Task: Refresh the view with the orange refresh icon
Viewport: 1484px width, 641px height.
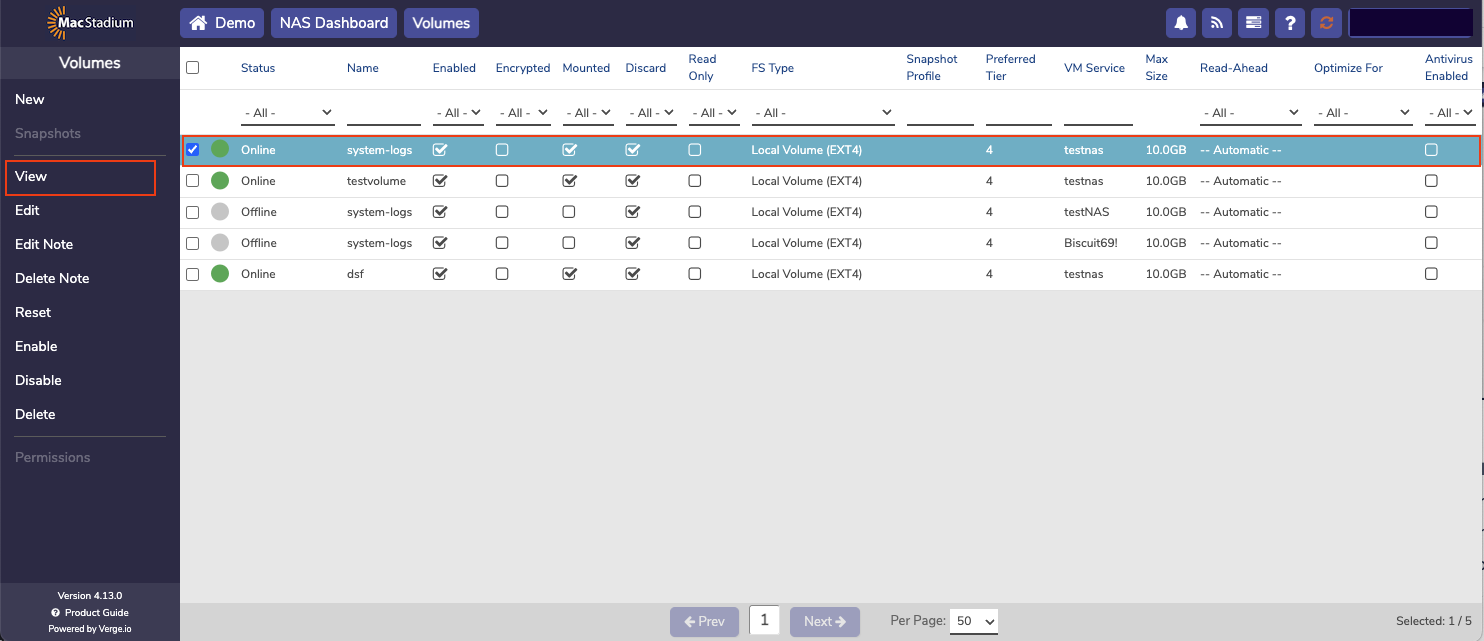Action: (x=1326, y=22)
